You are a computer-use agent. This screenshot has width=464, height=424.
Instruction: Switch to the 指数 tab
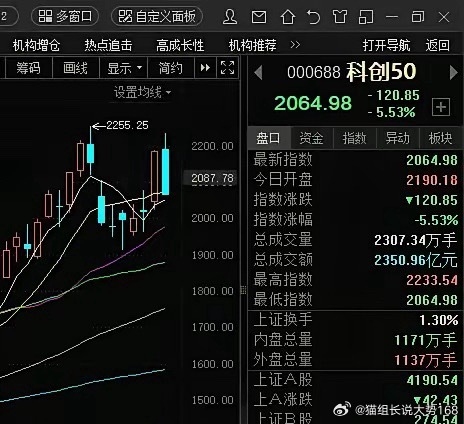[354, 138]
